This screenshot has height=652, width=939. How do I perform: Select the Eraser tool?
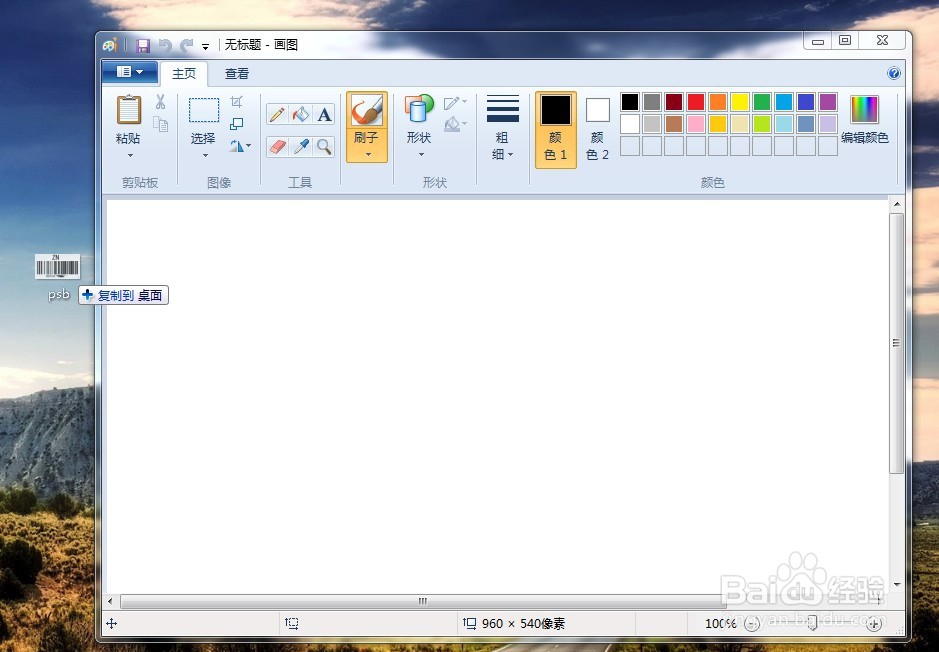click(x=277, y=146)
